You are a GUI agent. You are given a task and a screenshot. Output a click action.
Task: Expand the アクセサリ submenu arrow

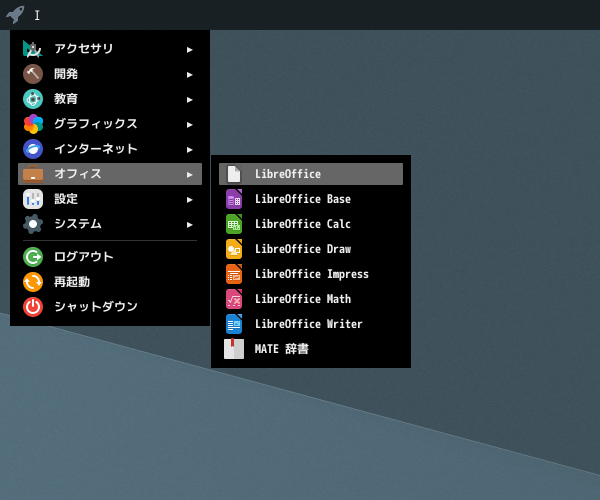coord(189,50)
